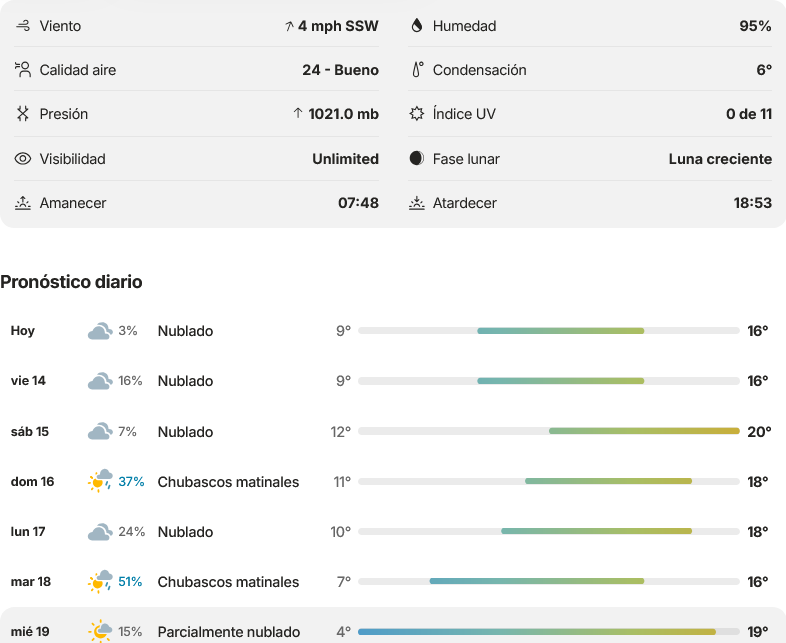The image size is (786, 643).
Task: Click the moon phase icon beside Fase lunar
Action: coord(417,158)
